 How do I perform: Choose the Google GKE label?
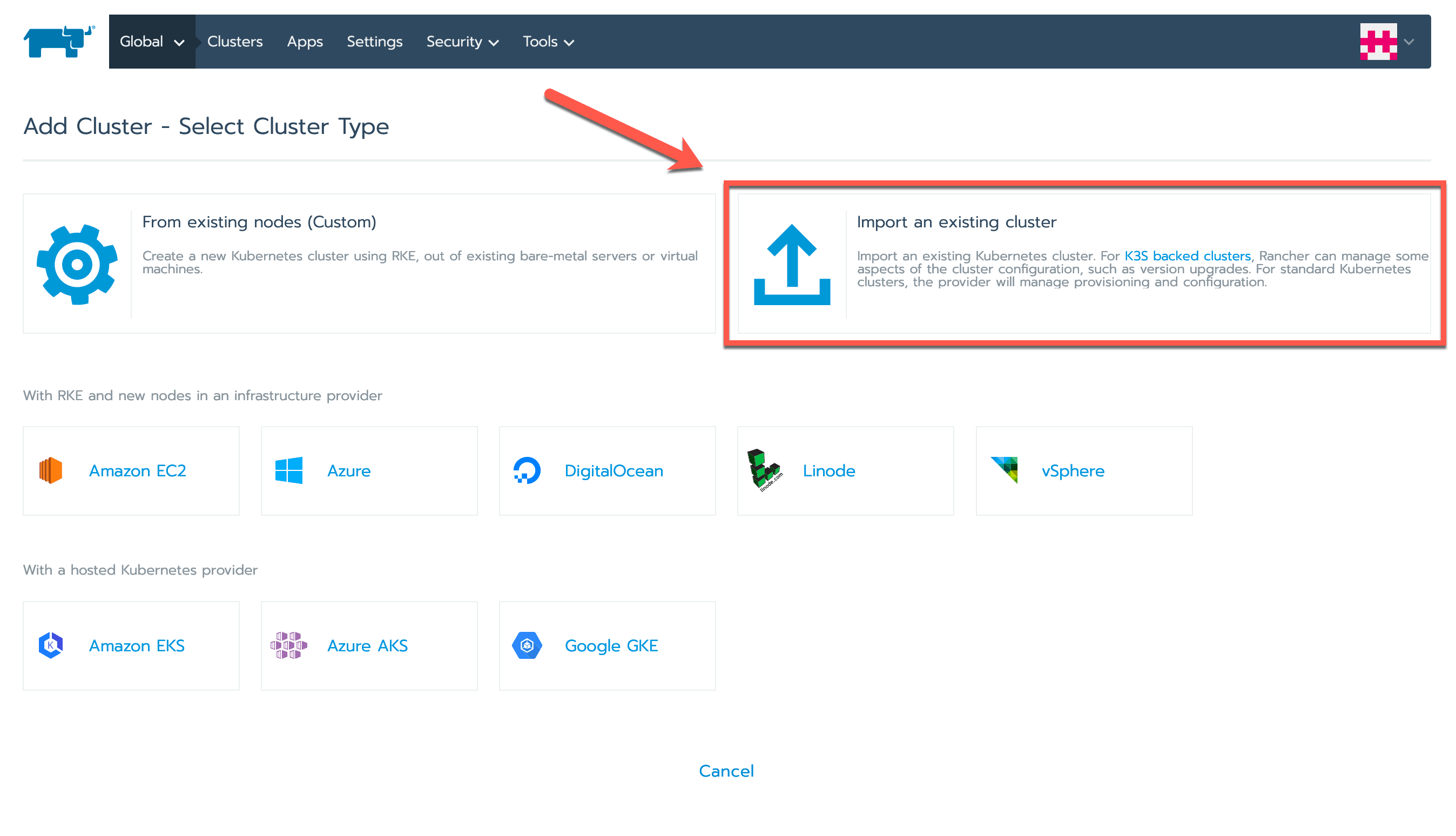(x=611, y=646)
